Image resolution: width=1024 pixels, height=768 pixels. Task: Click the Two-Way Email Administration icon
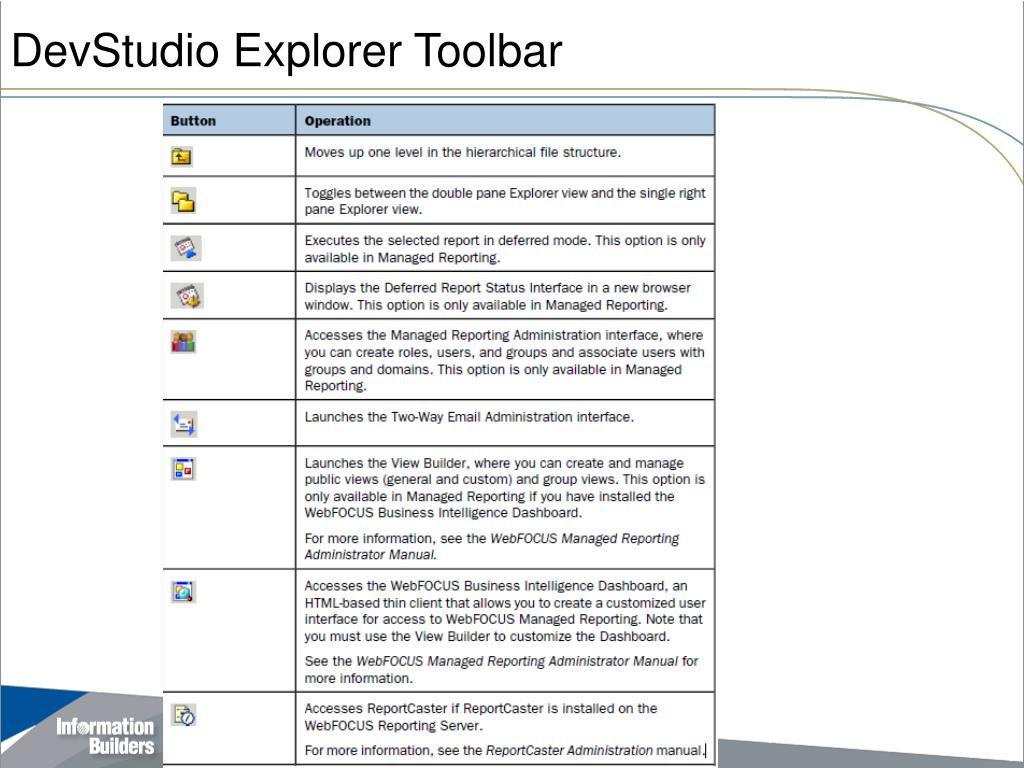point(184,424)
